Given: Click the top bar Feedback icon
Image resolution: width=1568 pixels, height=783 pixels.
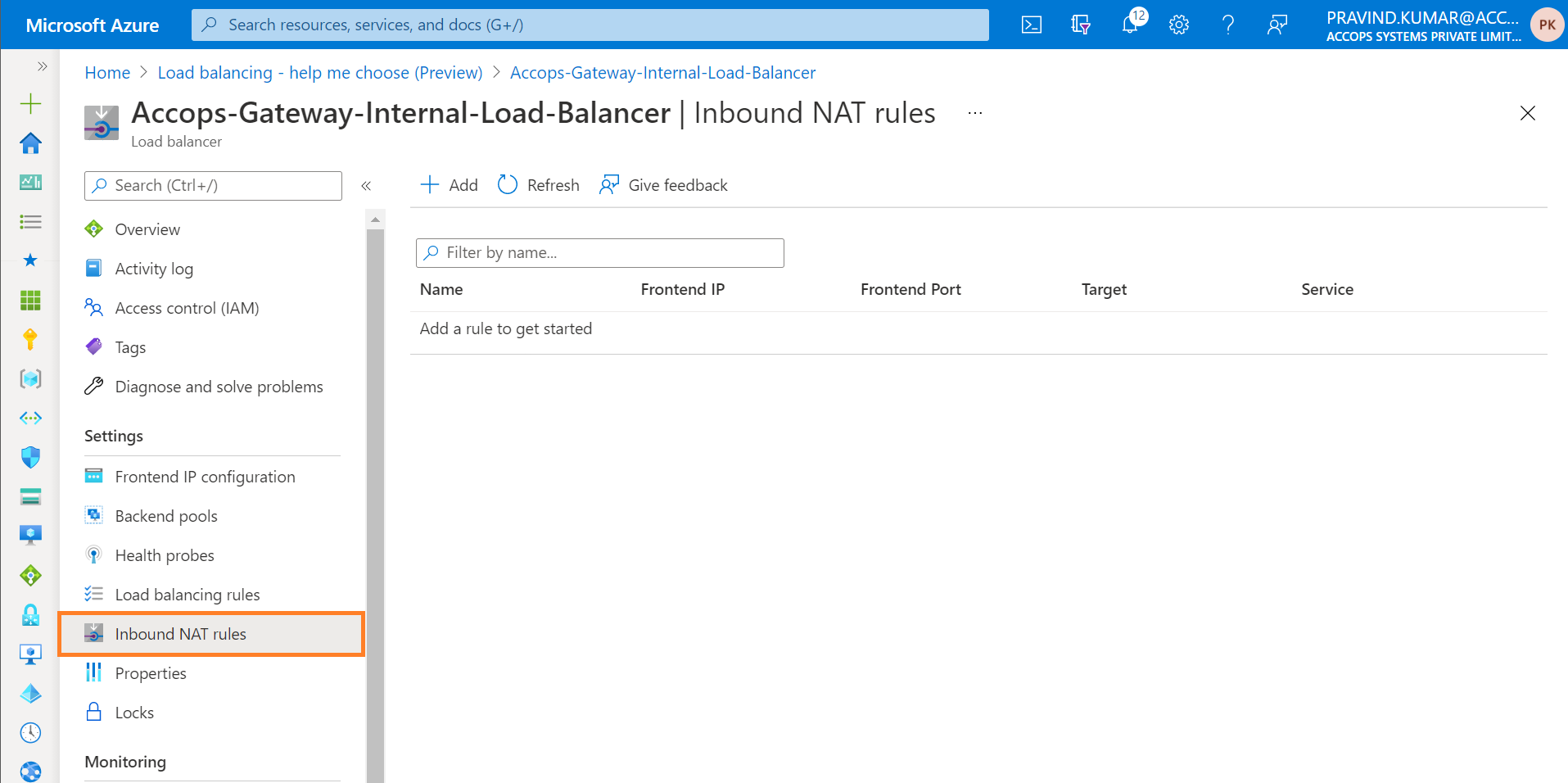Looking at the screenshot, I should (x=1277, y=25).
